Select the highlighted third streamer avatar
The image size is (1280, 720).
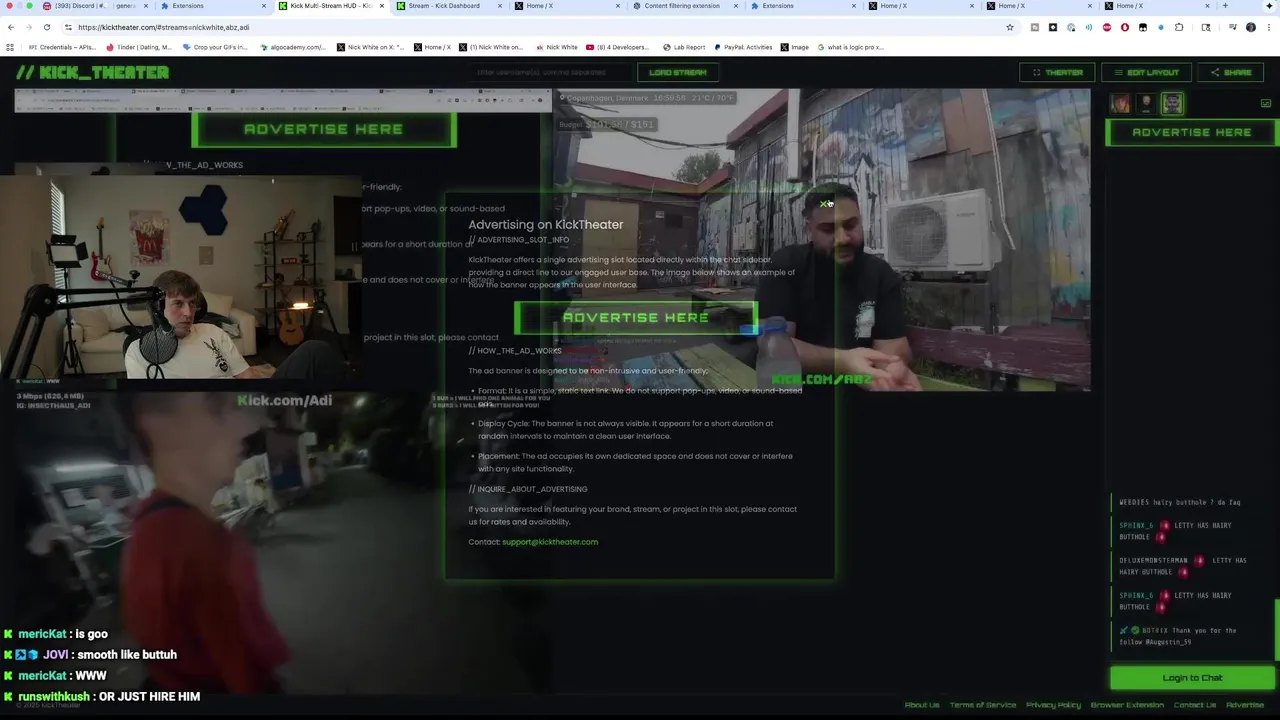(x=1172, y=103)
